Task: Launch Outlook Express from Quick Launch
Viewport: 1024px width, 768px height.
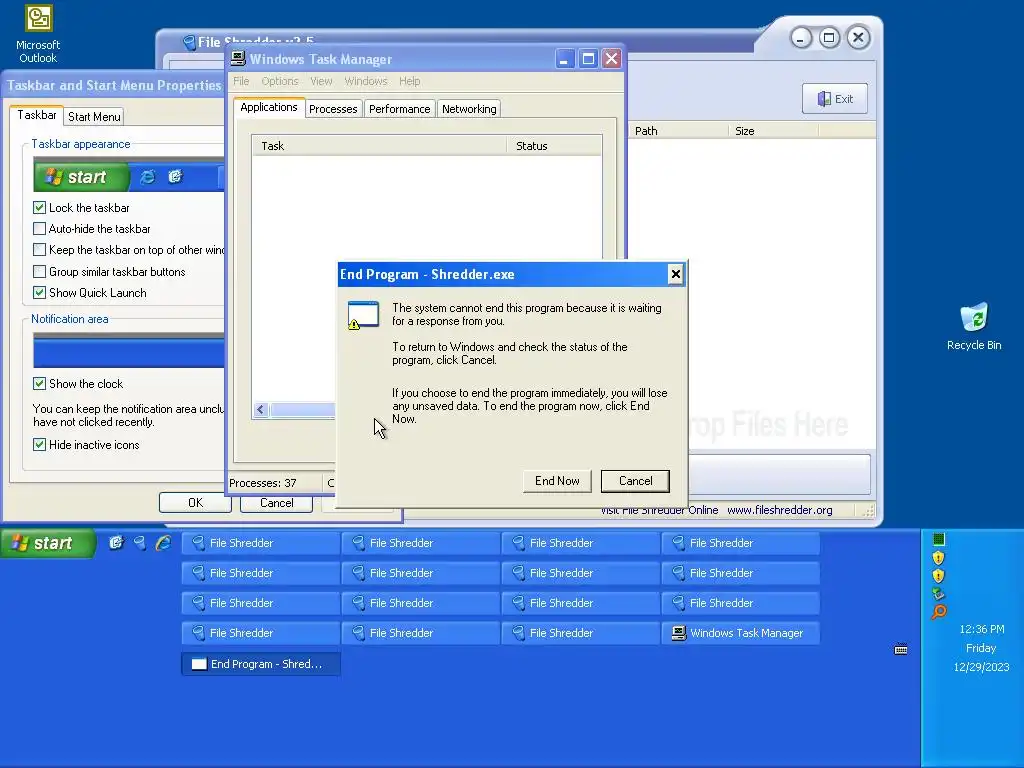Action: (x=116, y=543)
